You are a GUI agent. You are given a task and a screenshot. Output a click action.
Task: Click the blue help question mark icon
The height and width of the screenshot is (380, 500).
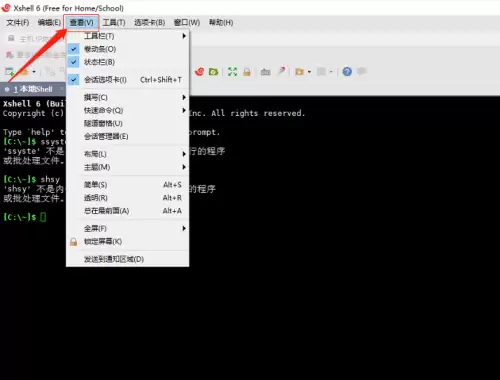[x=347, y=71]
